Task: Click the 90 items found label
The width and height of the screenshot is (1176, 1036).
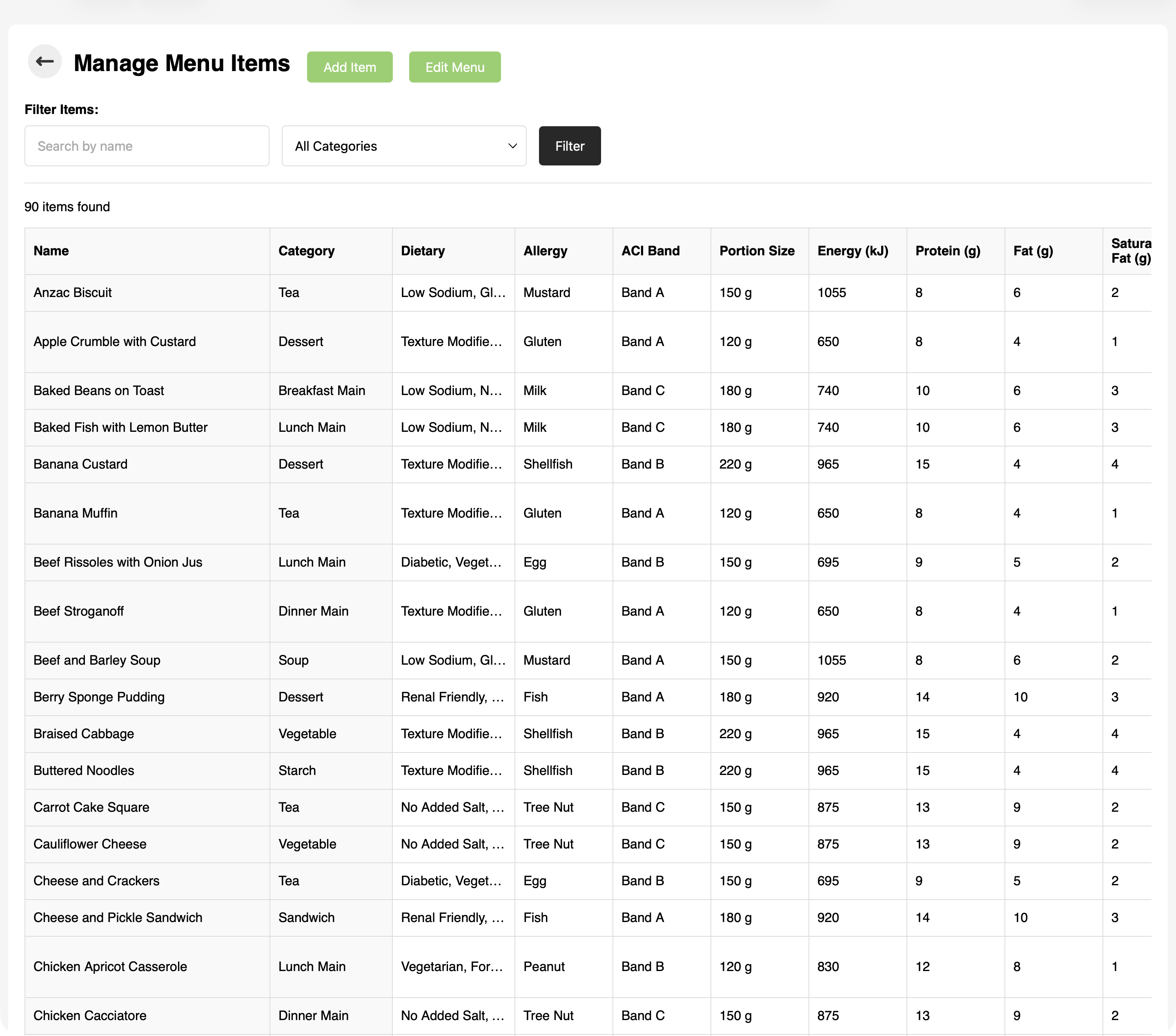Action: click(67, 207)
